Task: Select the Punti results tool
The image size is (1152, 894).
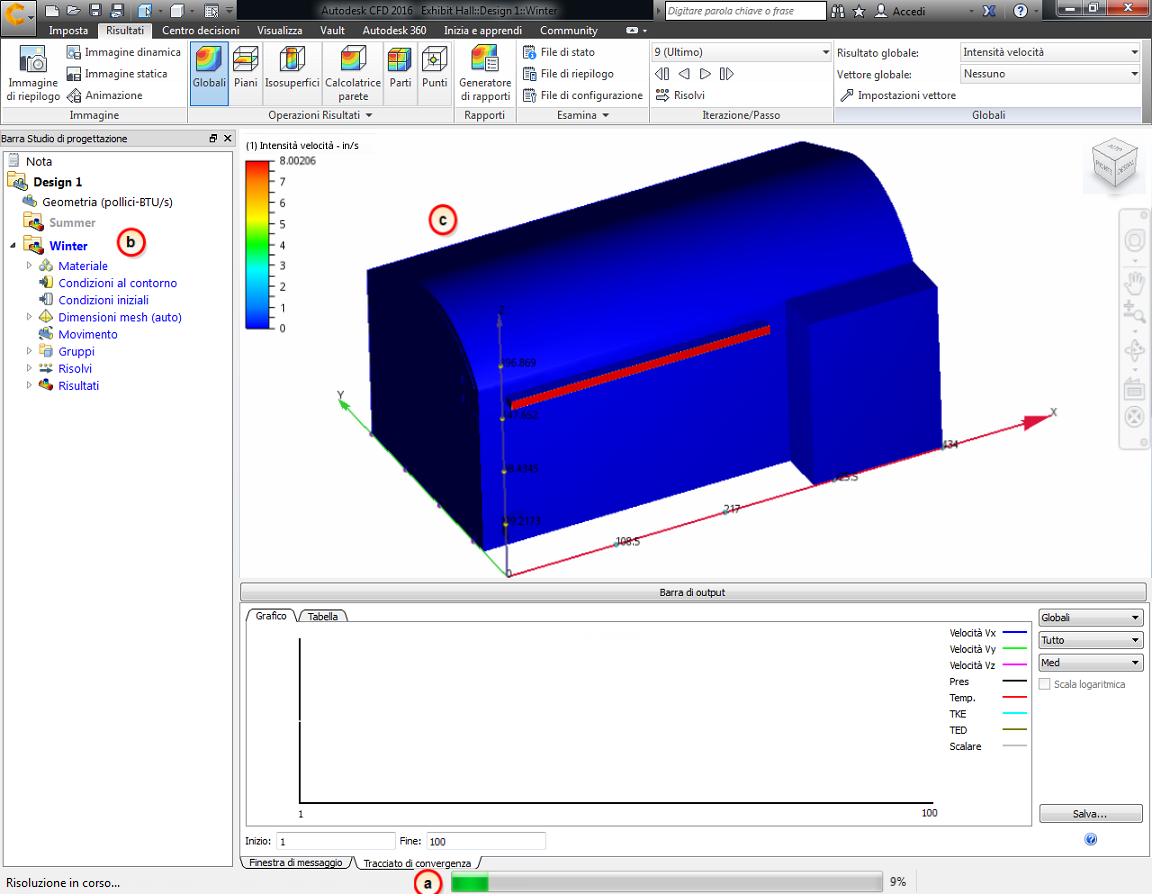Action: tap(434, 73)
